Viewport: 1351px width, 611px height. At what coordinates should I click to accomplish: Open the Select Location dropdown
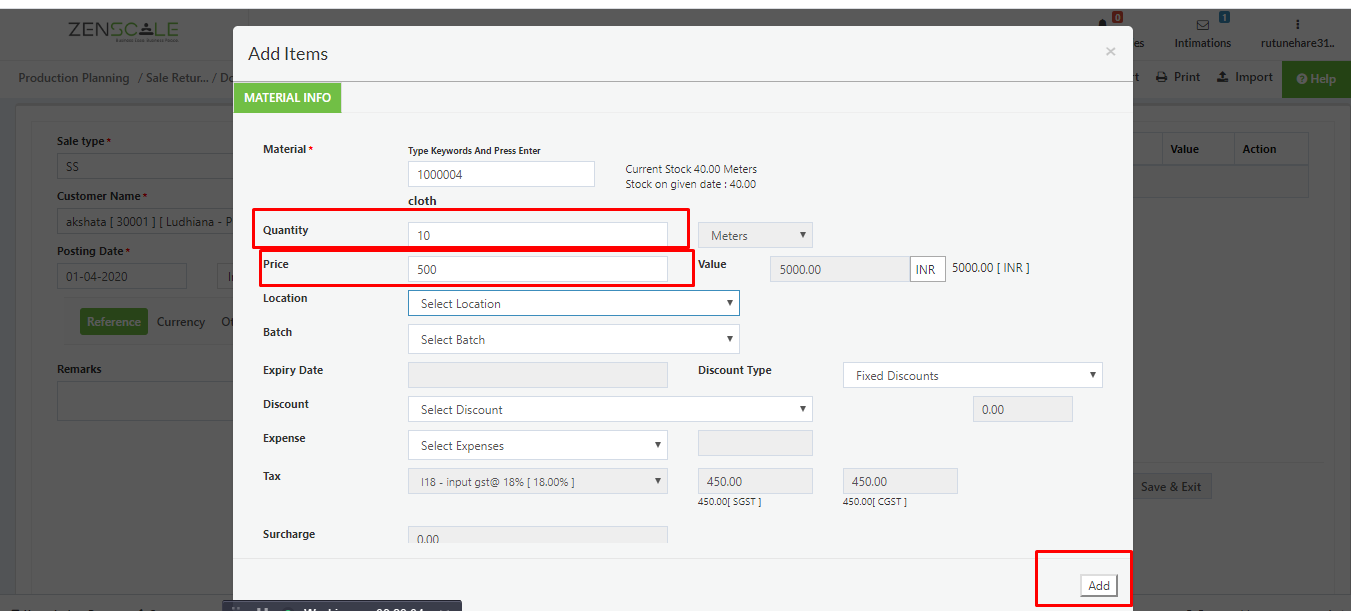pos(574,303)
